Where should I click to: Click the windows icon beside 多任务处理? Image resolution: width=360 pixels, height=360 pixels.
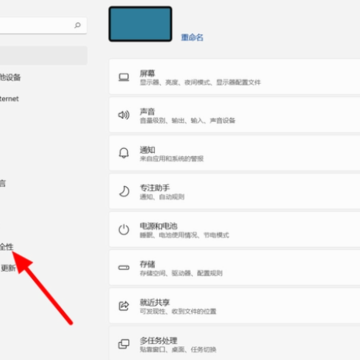pyautogui.click(x=124, y=344)
